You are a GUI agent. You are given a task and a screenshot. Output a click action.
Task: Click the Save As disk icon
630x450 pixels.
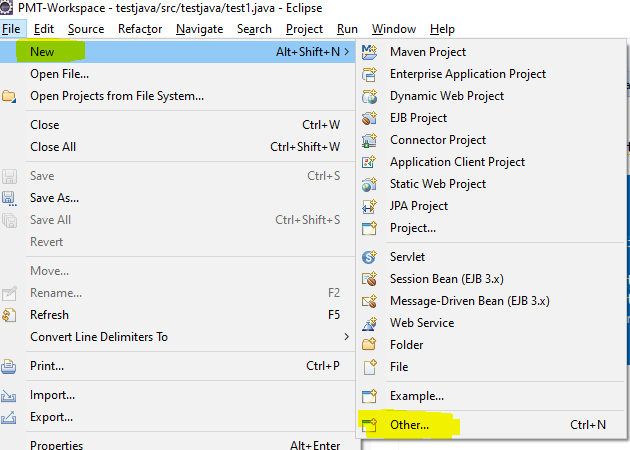click(x=9, y=198)
